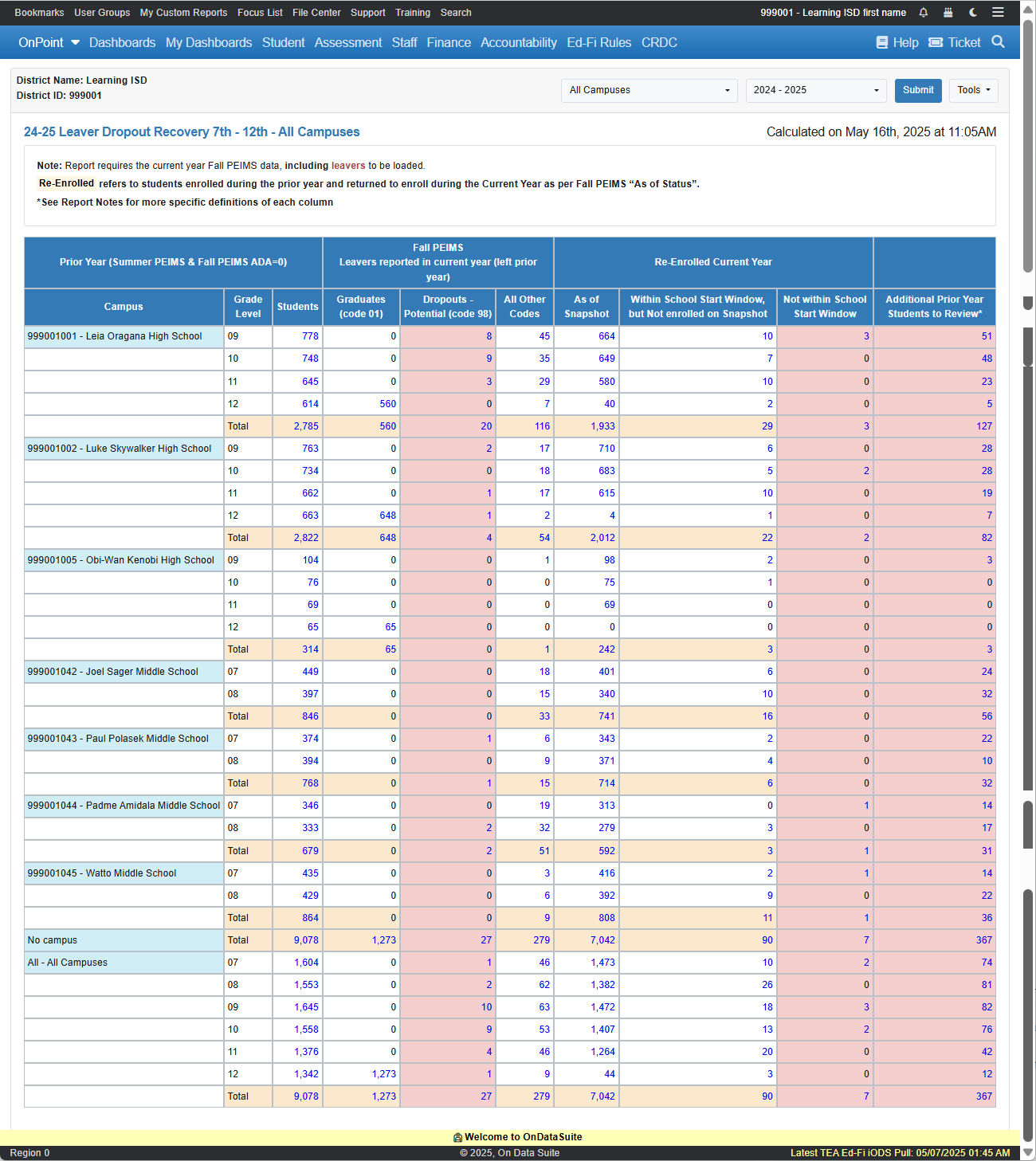Click 778 students for Leia Oragana grade 09
Viewport: 1036px width, 1161px height.
[x=310, y=336]
